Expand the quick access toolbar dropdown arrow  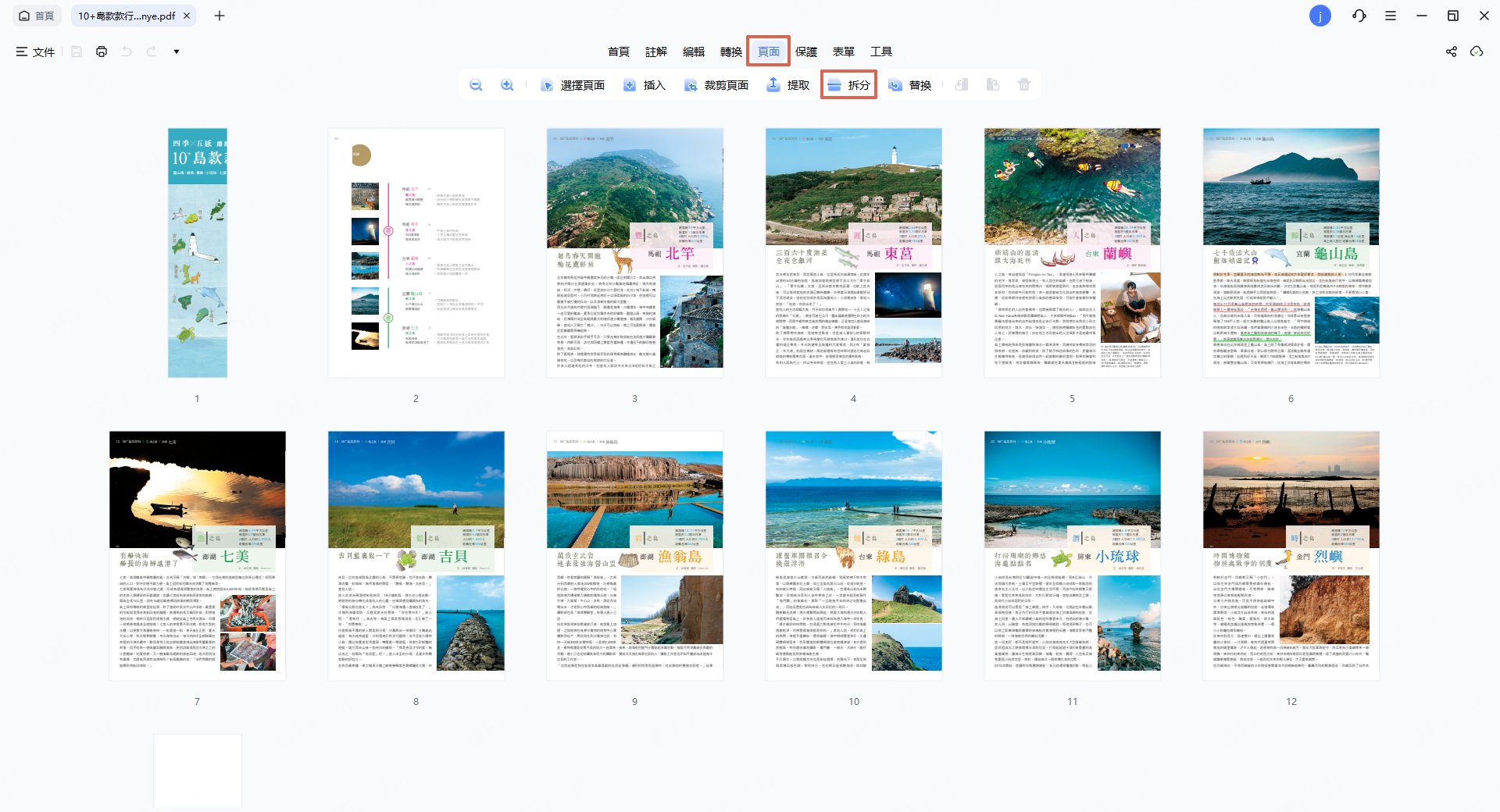(177, 52)
